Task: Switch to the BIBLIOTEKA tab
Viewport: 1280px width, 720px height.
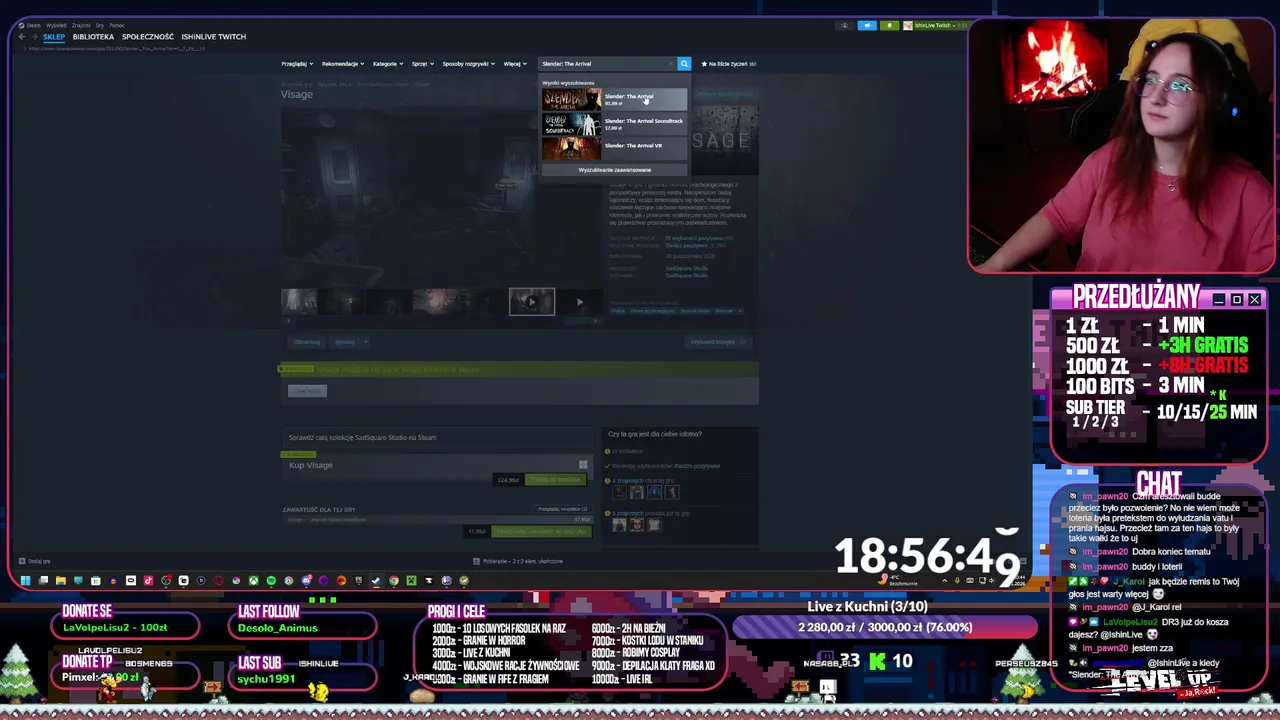Action: pyautogui.click(x=93, y=37)
